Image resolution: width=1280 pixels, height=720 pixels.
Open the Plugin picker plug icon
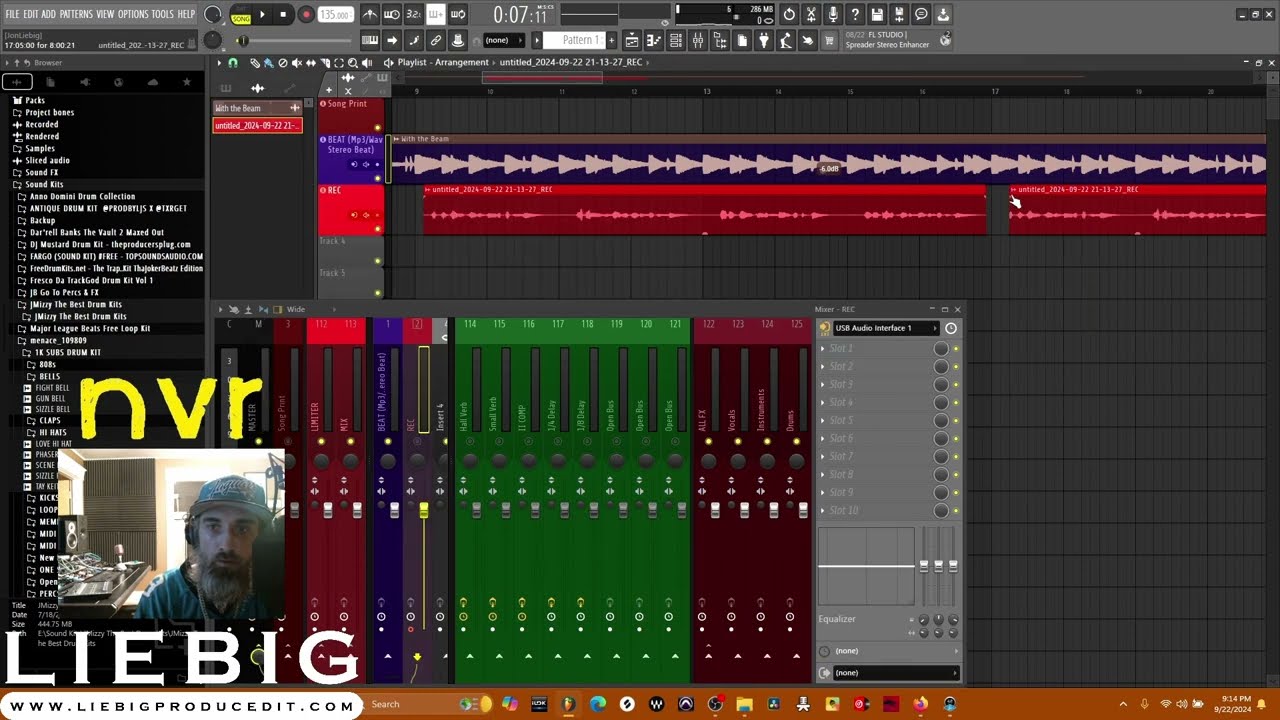tap(764, 40)
